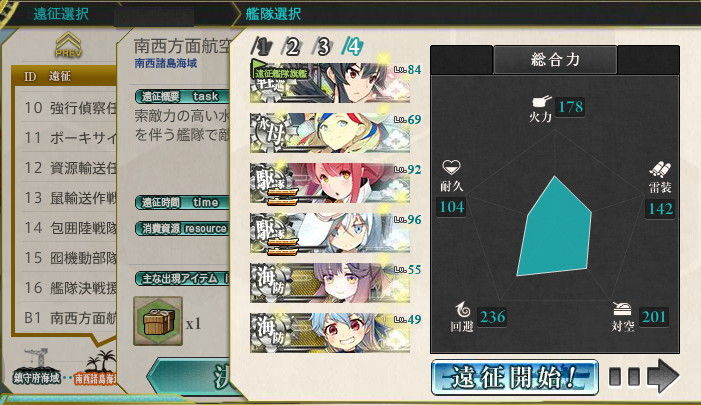This screenshot has height=405, width=701.
Task: Click the PREV up-chevron icon
Action: (x=68, y=44)
